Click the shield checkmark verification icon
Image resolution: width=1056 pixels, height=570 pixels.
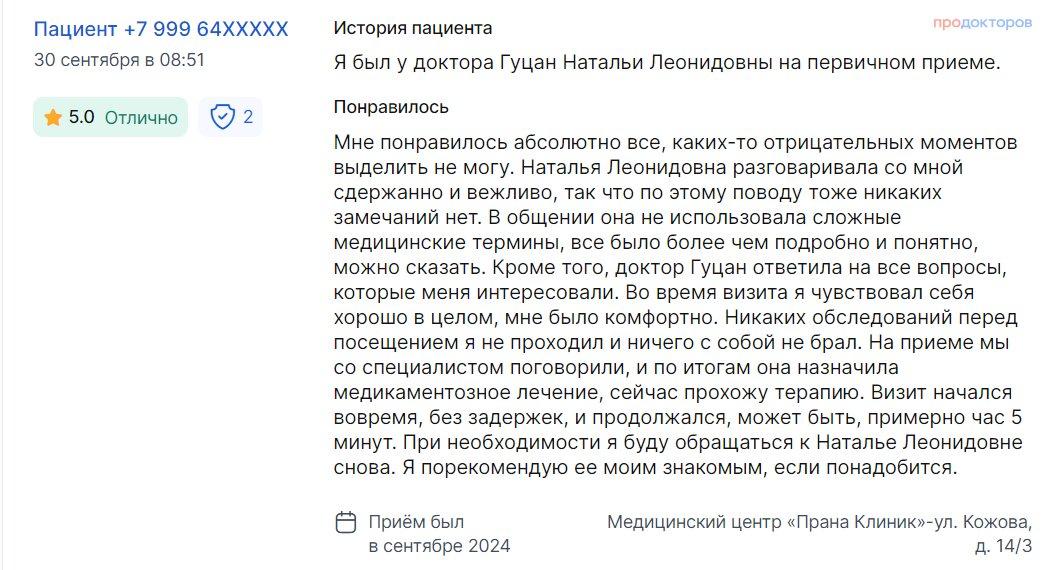[222, 117]
